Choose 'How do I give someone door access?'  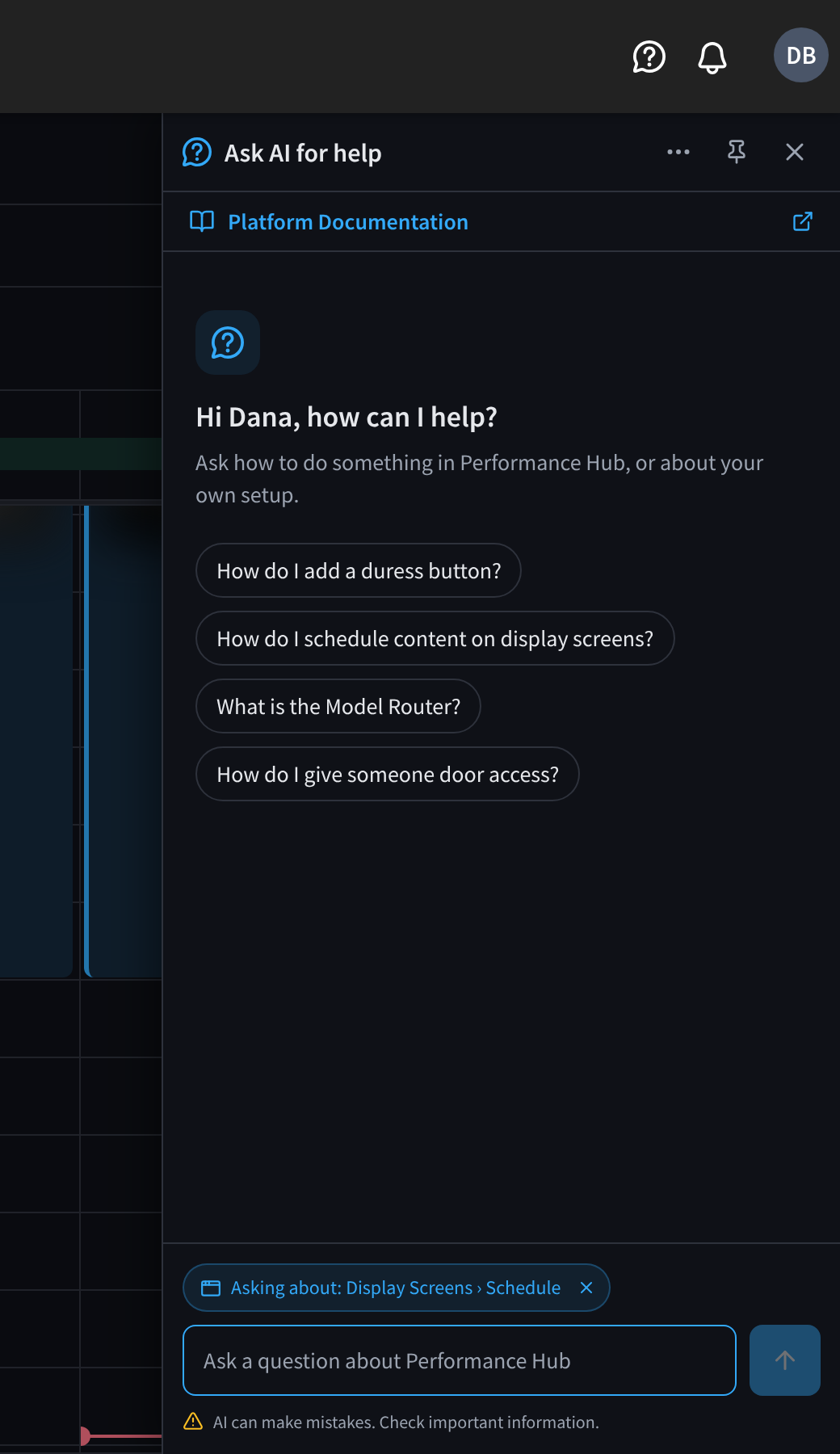(388, 774)
